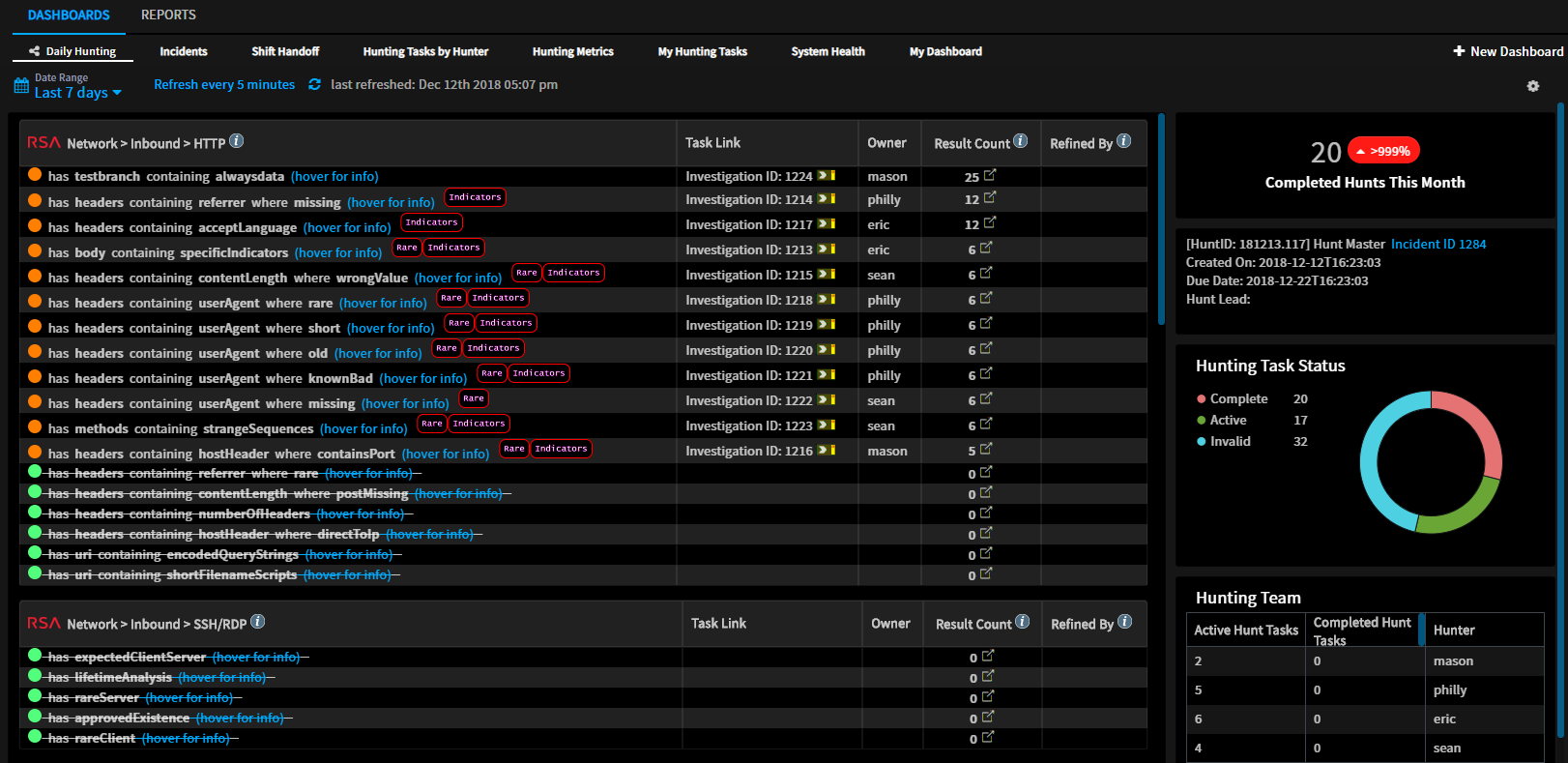1568x763 pixels.
Task: Click the info icon next to SSH/RDP header
Action: (x=257, y=622)
